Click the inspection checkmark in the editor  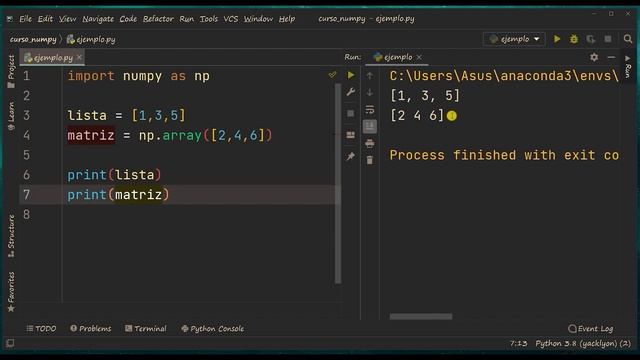click(x=332, y=75)
